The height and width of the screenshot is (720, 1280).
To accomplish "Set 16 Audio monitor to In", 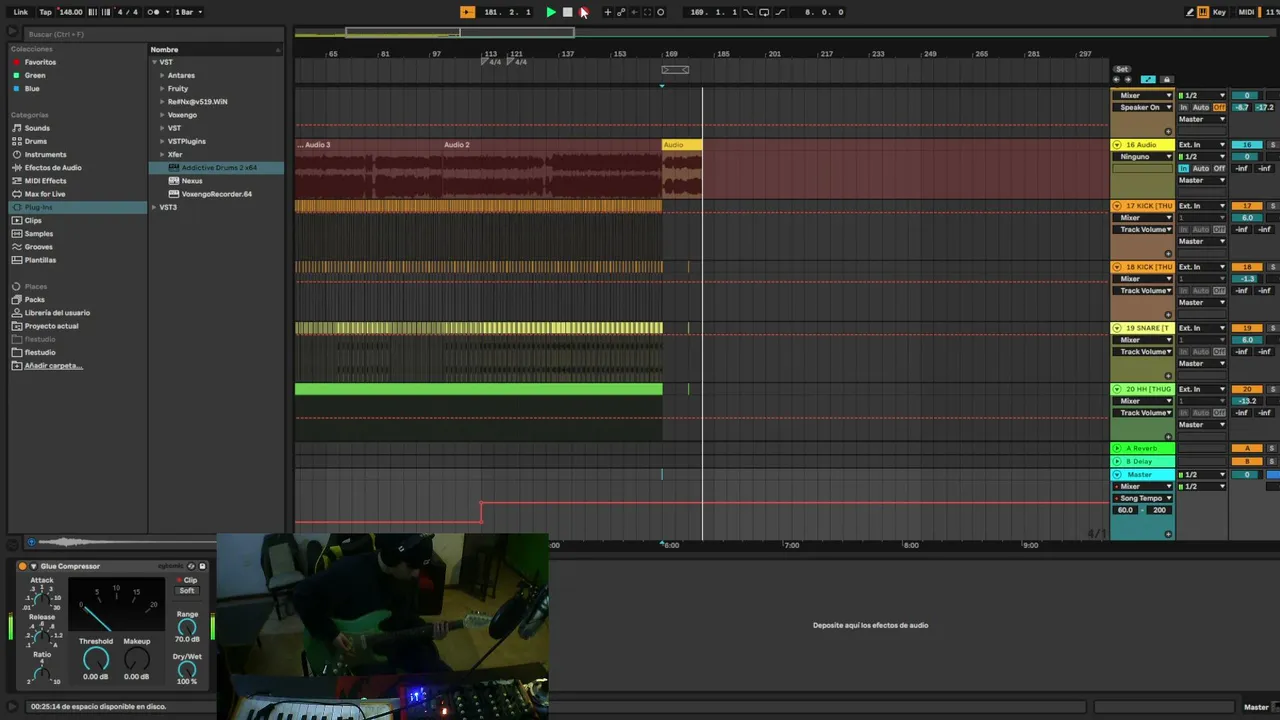I will pos(1184,168).
